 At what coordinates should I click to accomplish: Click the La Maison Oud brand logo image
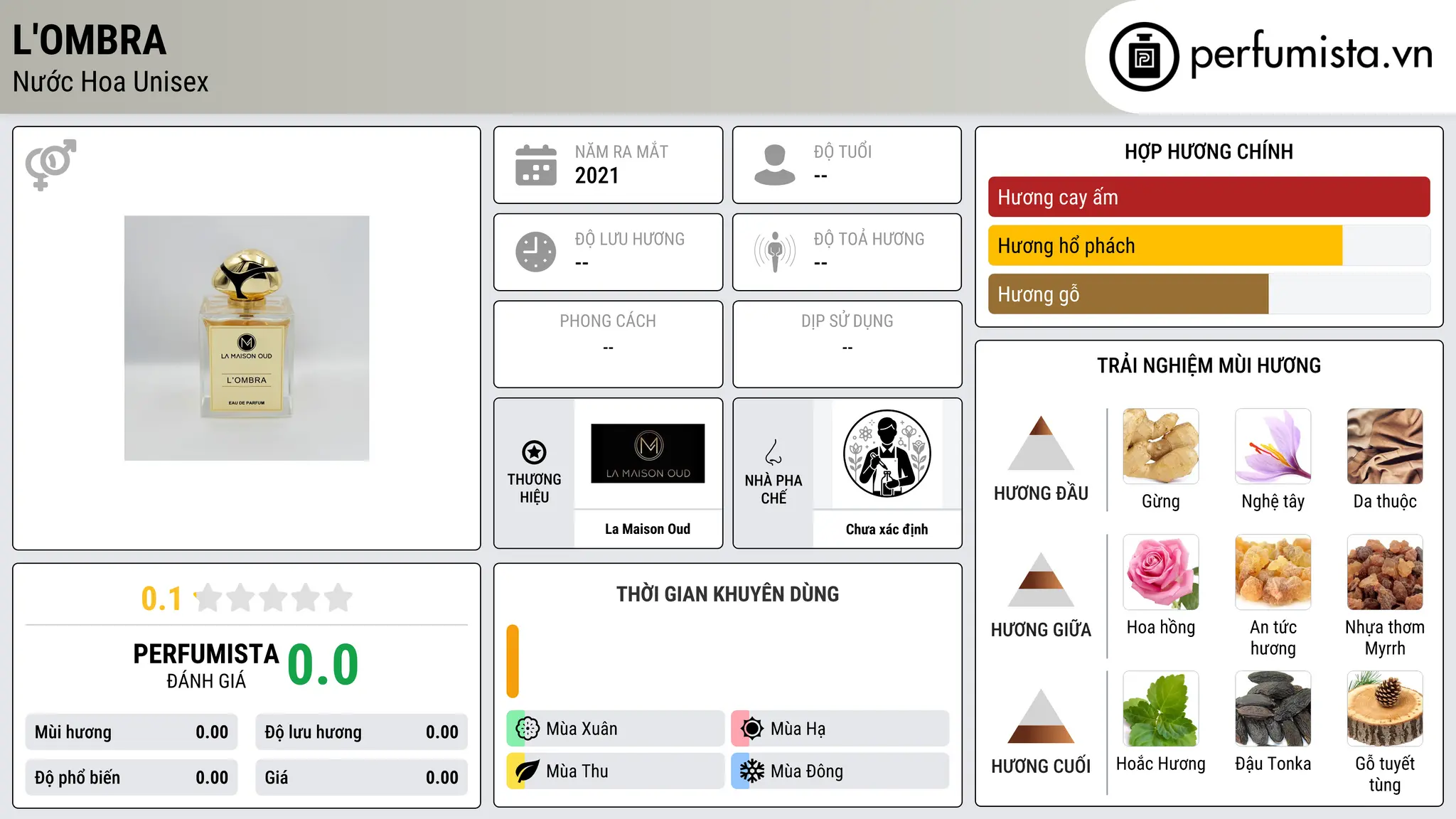point(648,454)
